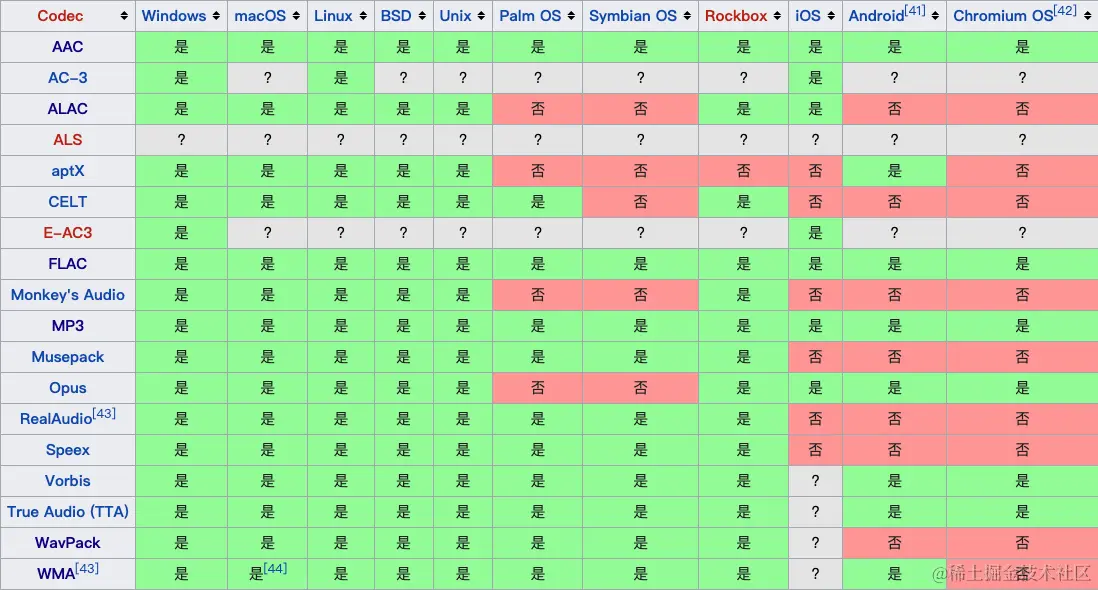Sort by iOS column arrows
Screen dimensions: 1098x590
pos(831,16)
